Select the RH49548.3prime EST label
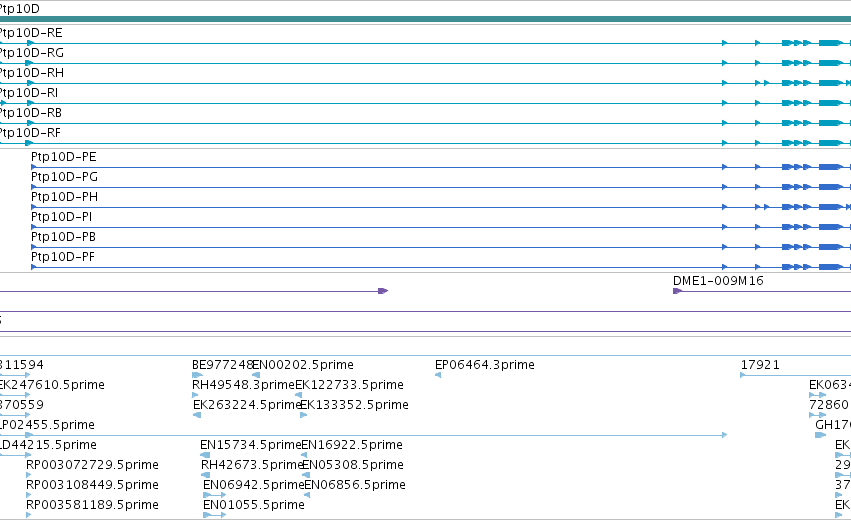This screenshot has height=520, width=851. coord(243,385)
